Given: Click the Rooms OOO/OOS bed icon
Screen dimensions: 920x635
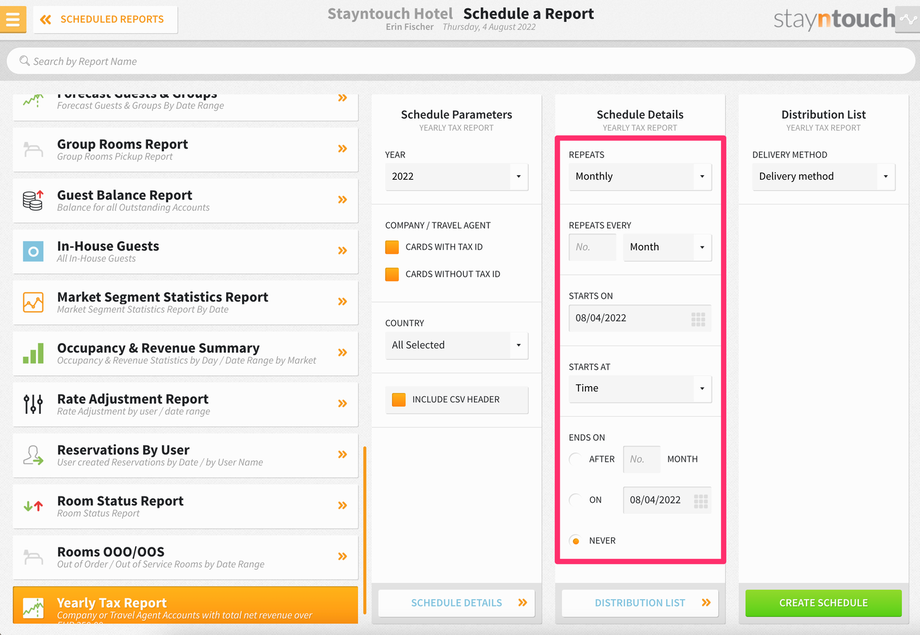Looking at the screenshot, I should [x=33, y=556].
